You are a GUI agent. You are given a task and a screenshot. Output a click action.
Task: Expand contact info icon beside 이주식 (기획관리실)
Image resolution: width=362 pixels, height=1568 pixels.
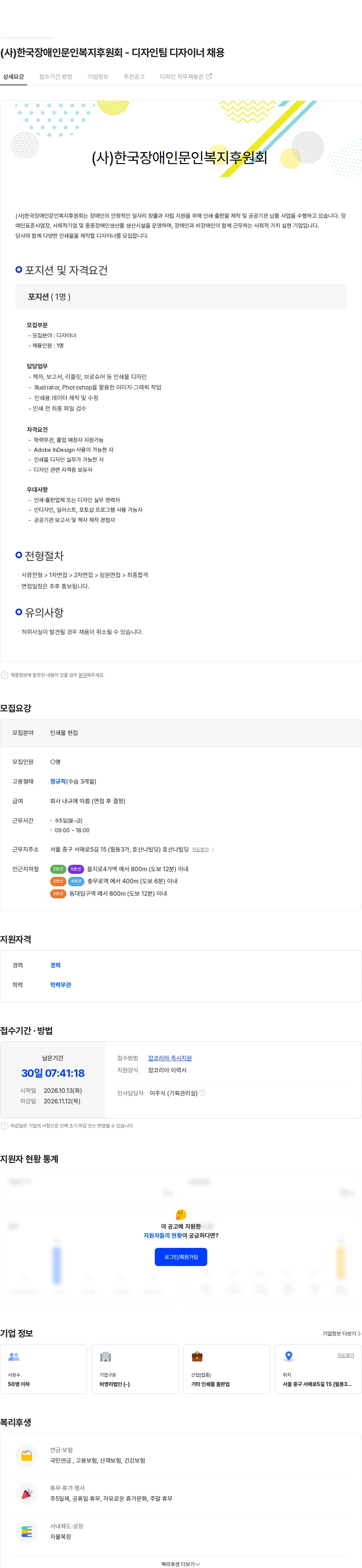202,1093
